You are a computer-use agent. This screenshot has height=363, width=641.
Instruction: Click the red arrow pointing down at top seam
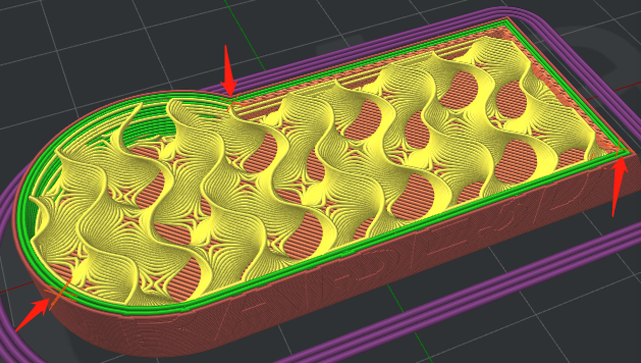tap(229, 71)
